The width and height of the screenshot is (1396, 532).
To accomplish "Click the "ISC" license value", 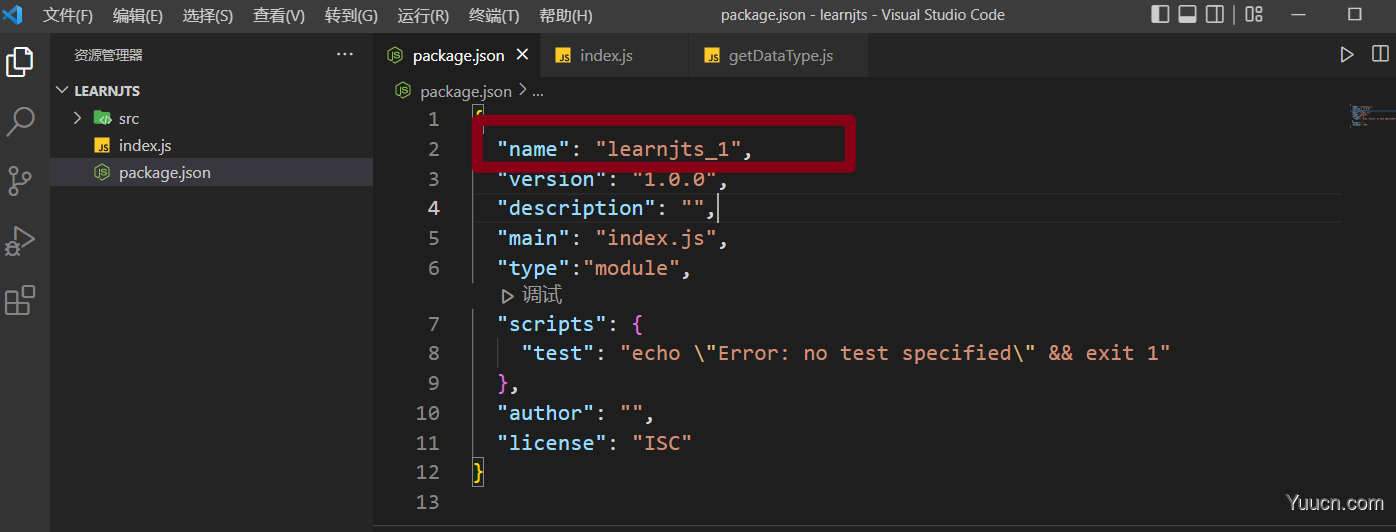I will pyautogui.click(x=663, y=442).
